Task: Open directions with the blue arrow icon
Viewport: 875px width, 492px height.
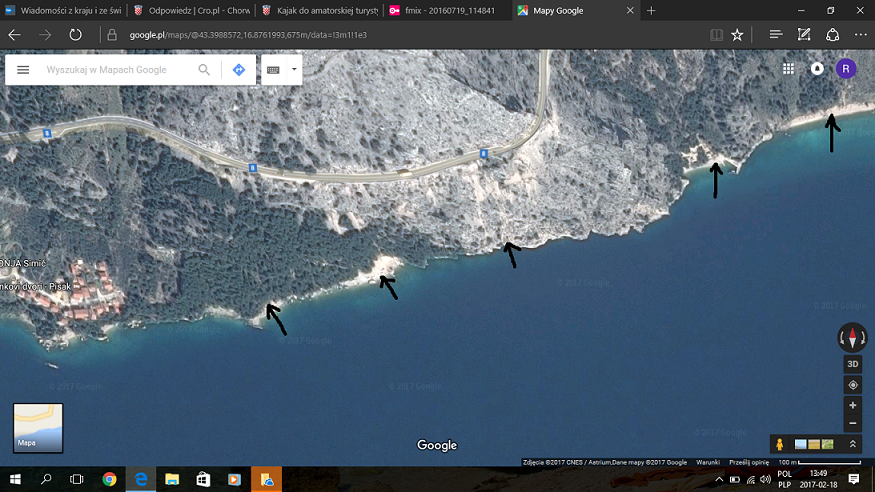Action: (x=239, y=70)
